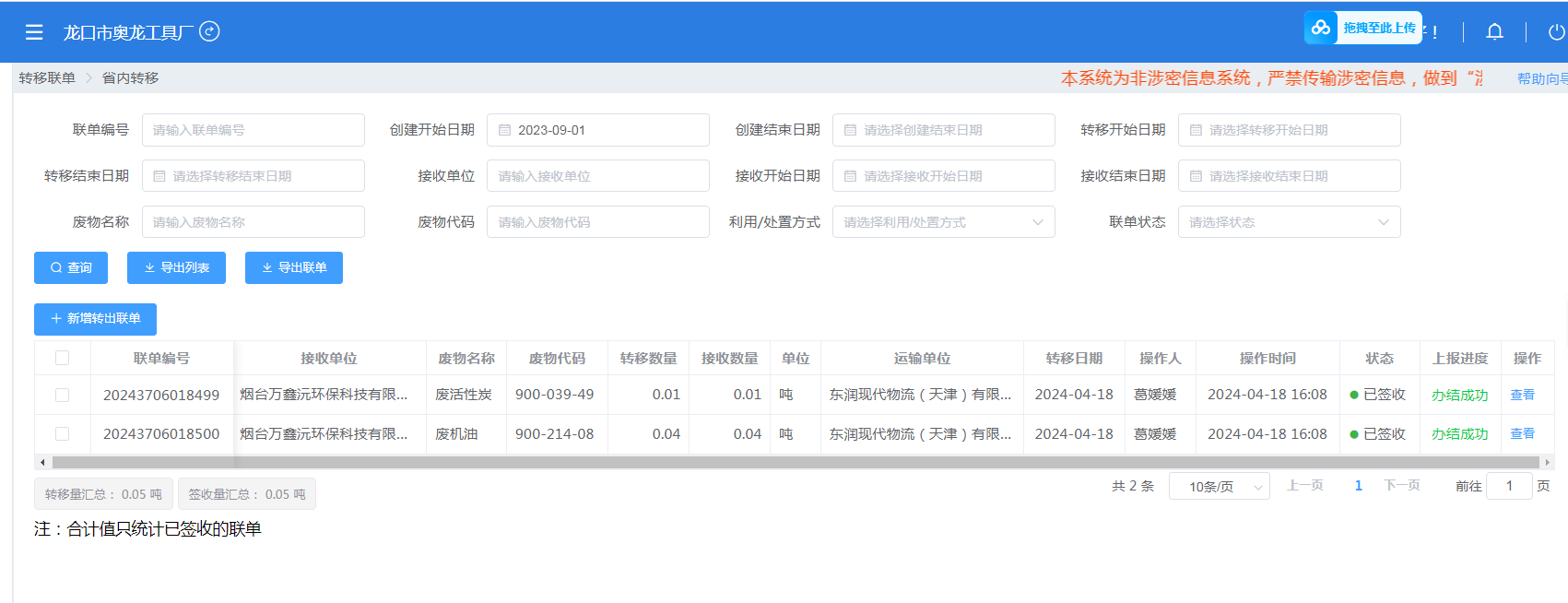1568x603 pixels.
Task: Click 新增转出联单 button
Action: [x=95, y=319]
